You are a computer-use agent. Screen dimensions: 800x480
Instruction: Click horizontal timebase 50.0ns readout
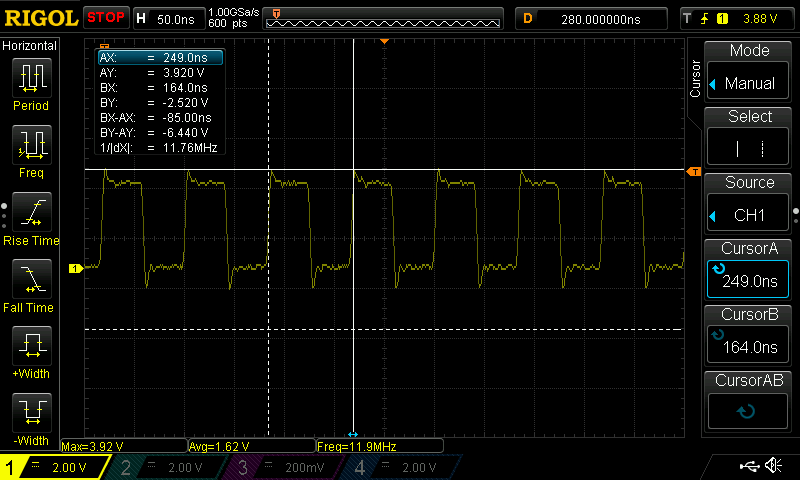[176, 19]
